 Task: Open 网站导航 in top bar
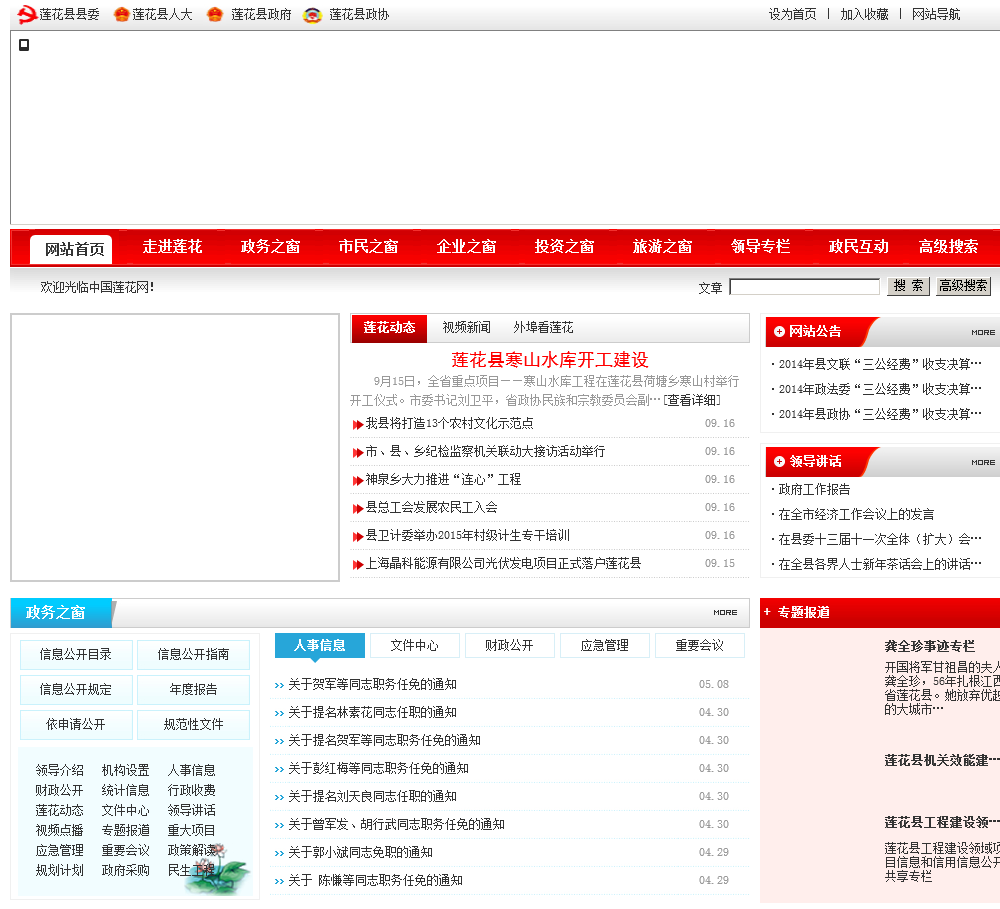tap(936, 14)
